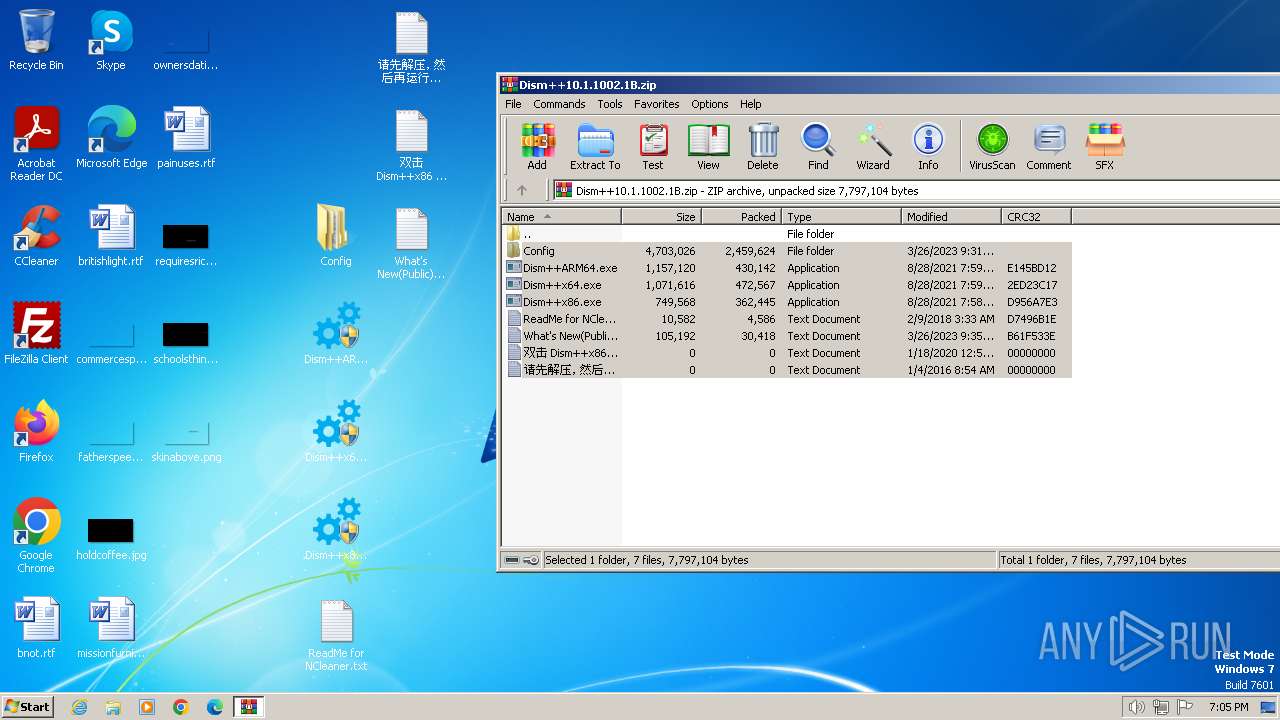Image resolution: width=1280 pixels, height=720 pixels.
Task: Open the Commands menu
Action: coord(559,104)
